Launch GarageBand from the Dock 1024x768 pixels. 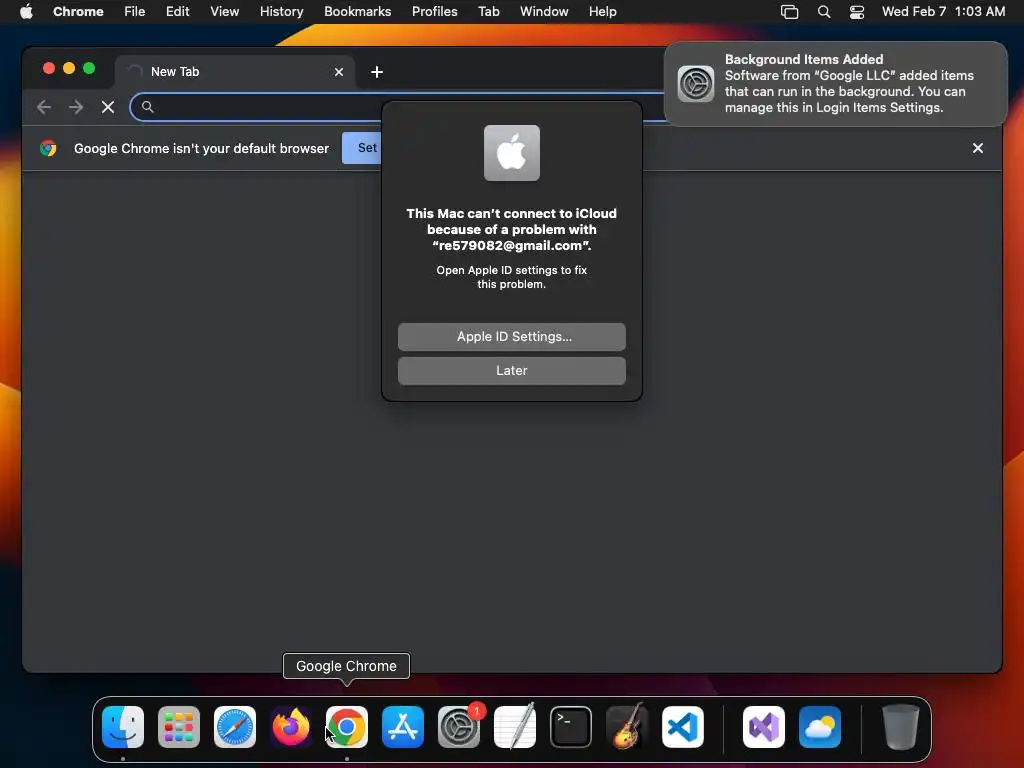pyautogui.click(x=627, y=727)
